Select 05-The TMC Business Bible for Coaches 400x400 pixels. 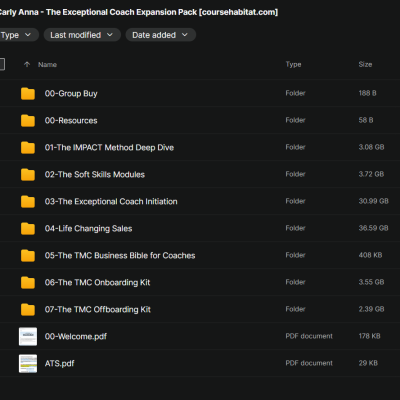[120, 256]
